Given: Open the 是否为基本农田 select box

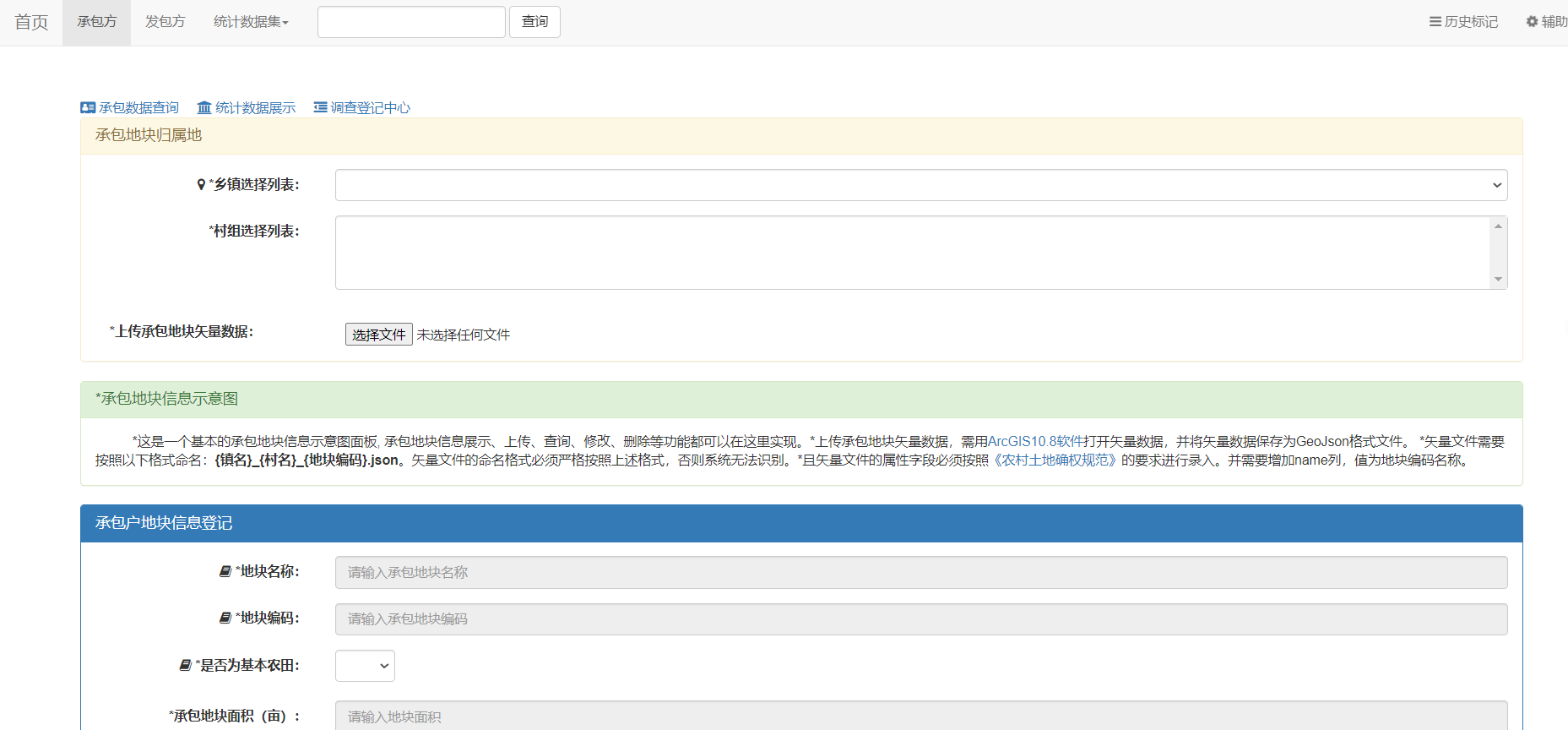Looking at the screenshot, I should click(365, 666).
